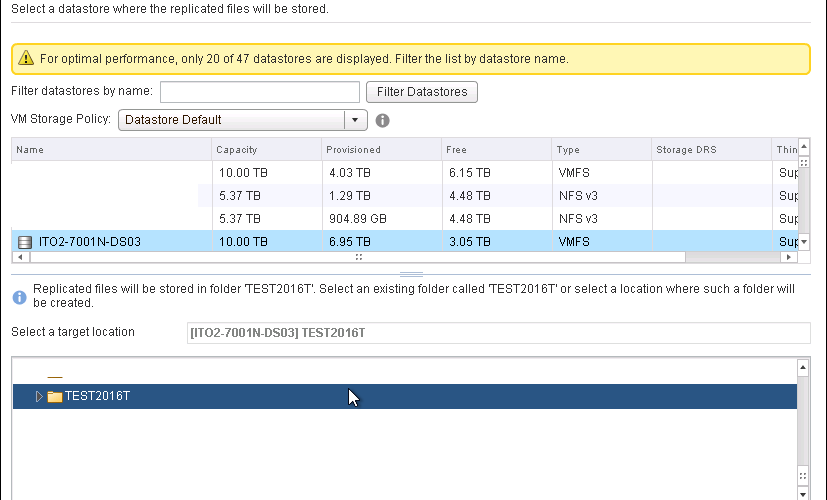This screenshot has width=827, height=500.
Task: Click the blue info icon beside replicated files note
Action: click(20, 297)
